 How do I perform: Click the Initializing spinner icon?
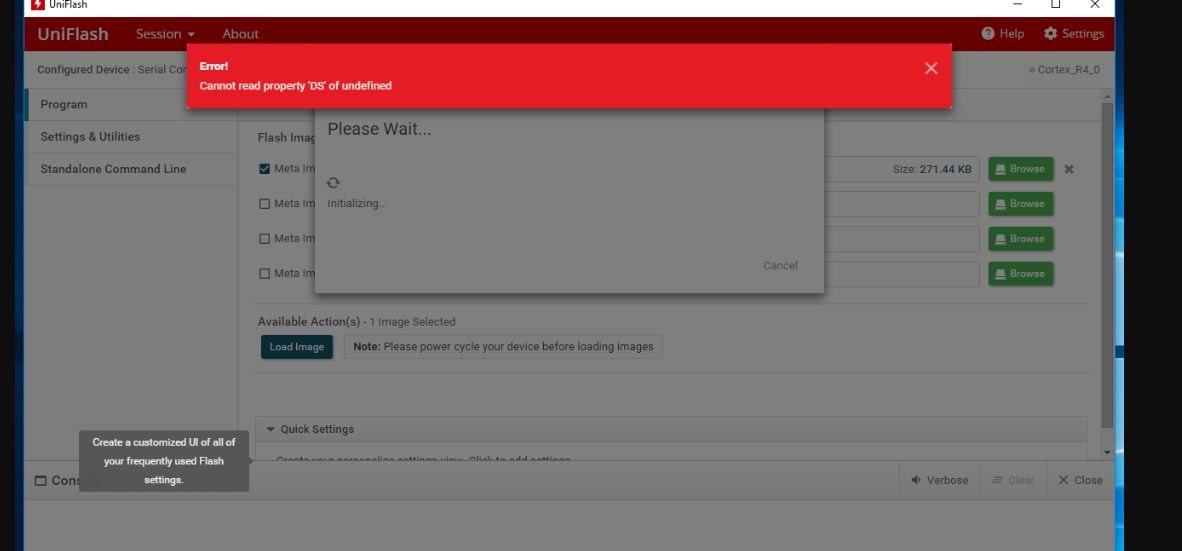tap(333, 182)
